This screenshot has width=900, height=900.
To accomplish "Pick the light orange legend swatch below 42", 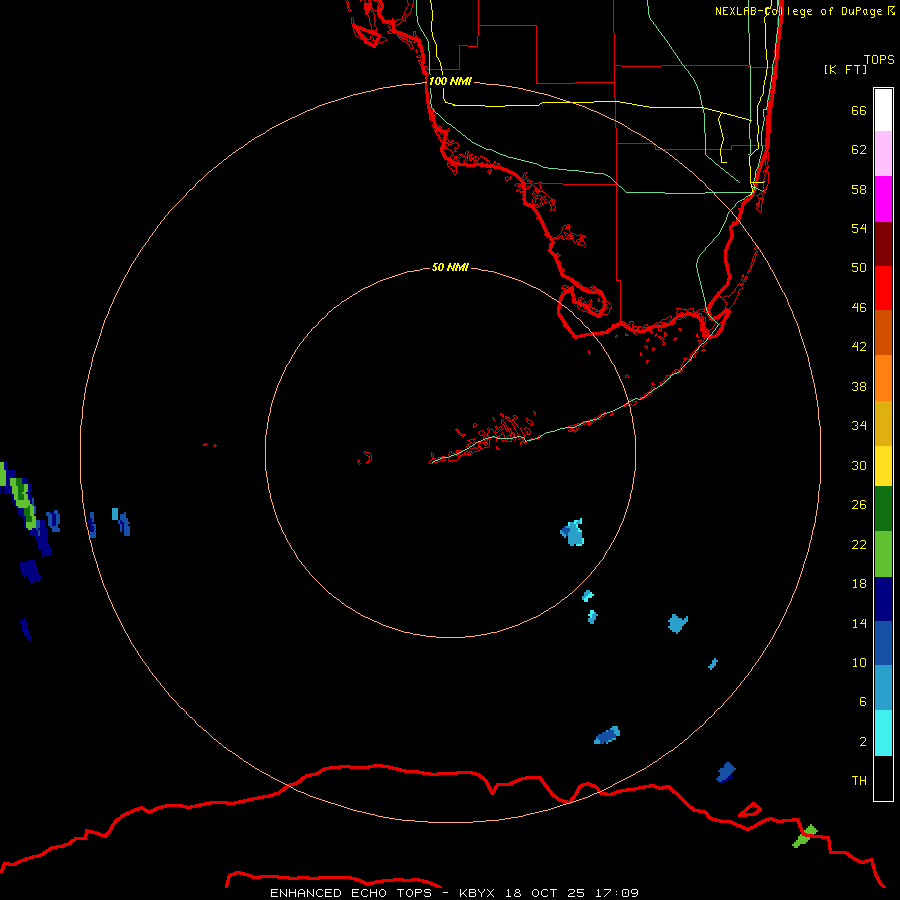I will 883,378.
